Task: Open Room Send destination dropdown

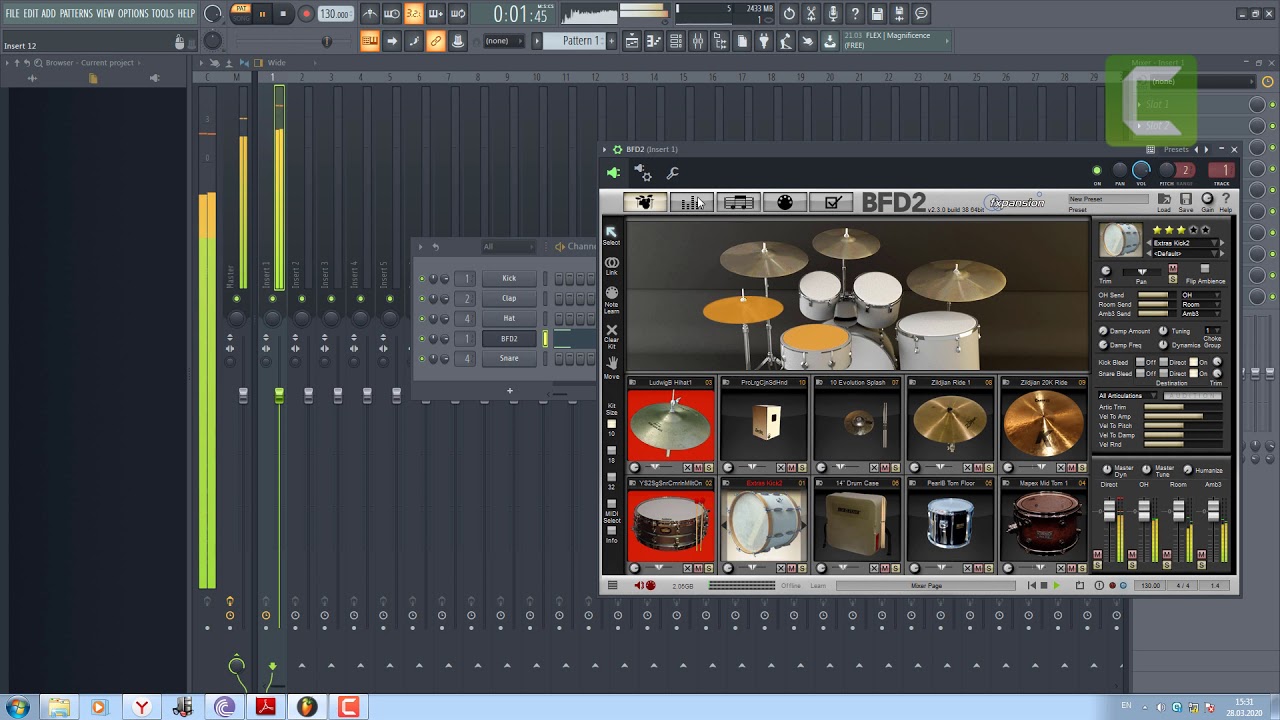Action: (x=1200, y=304)
